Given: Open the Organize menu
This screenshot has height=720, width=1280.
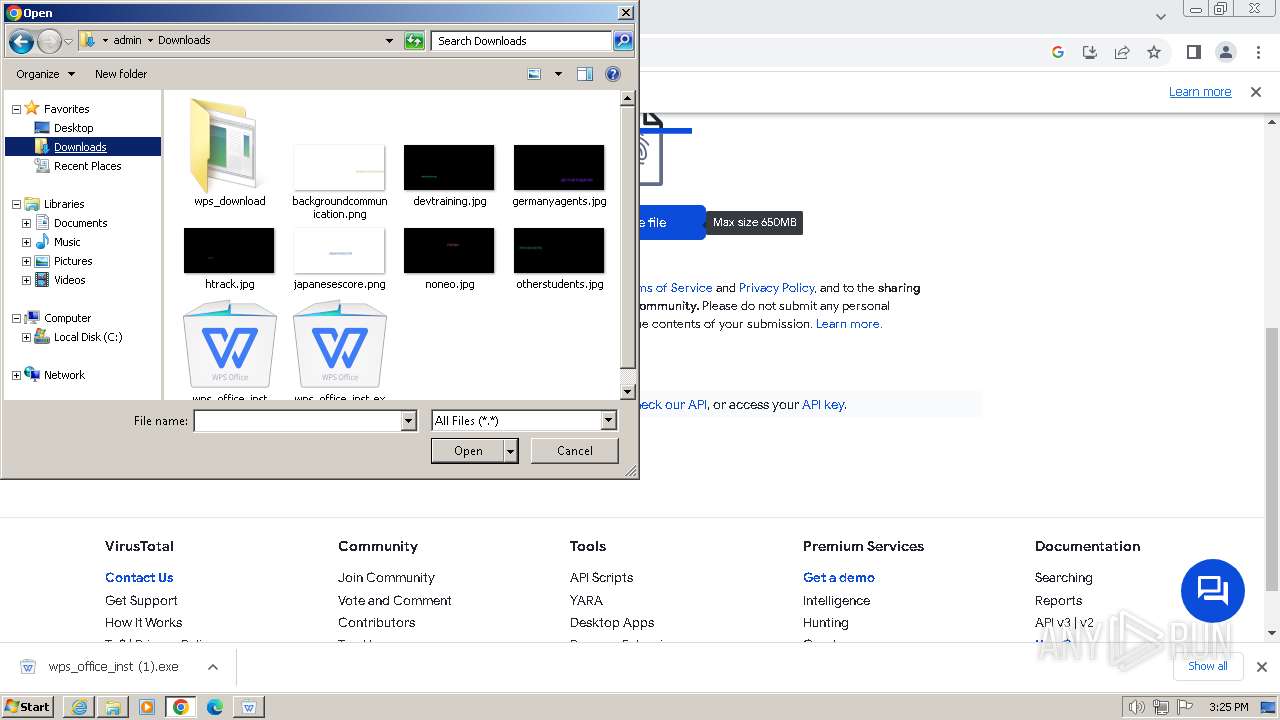Looking at the screenshot, I should tap(45, 74).
